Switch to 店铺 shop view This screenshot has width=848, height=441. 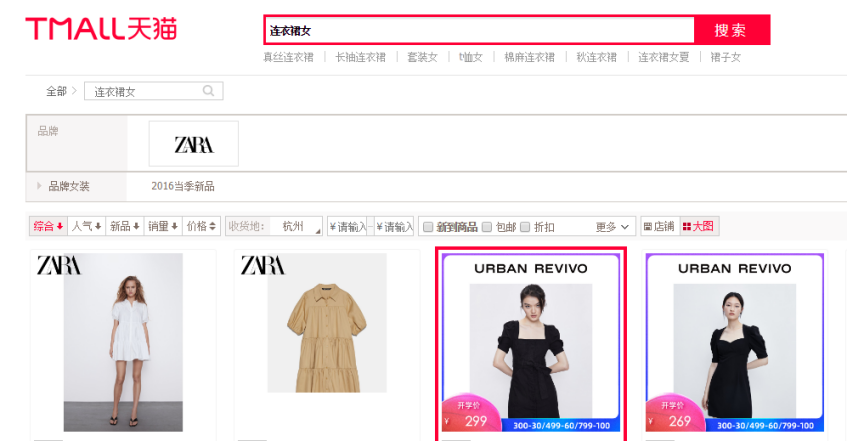(659, 226)
